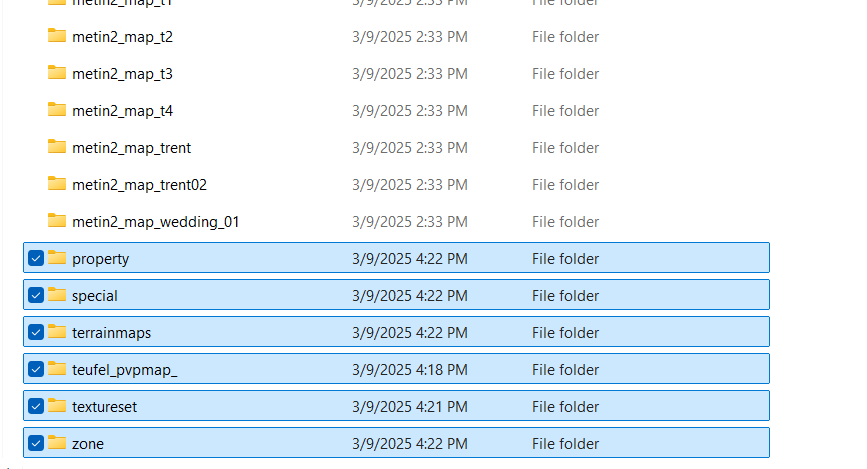Untick the teufel_pvpmap_ checkbox
Viewport: 867px width, 469px height.
point(36,370)
